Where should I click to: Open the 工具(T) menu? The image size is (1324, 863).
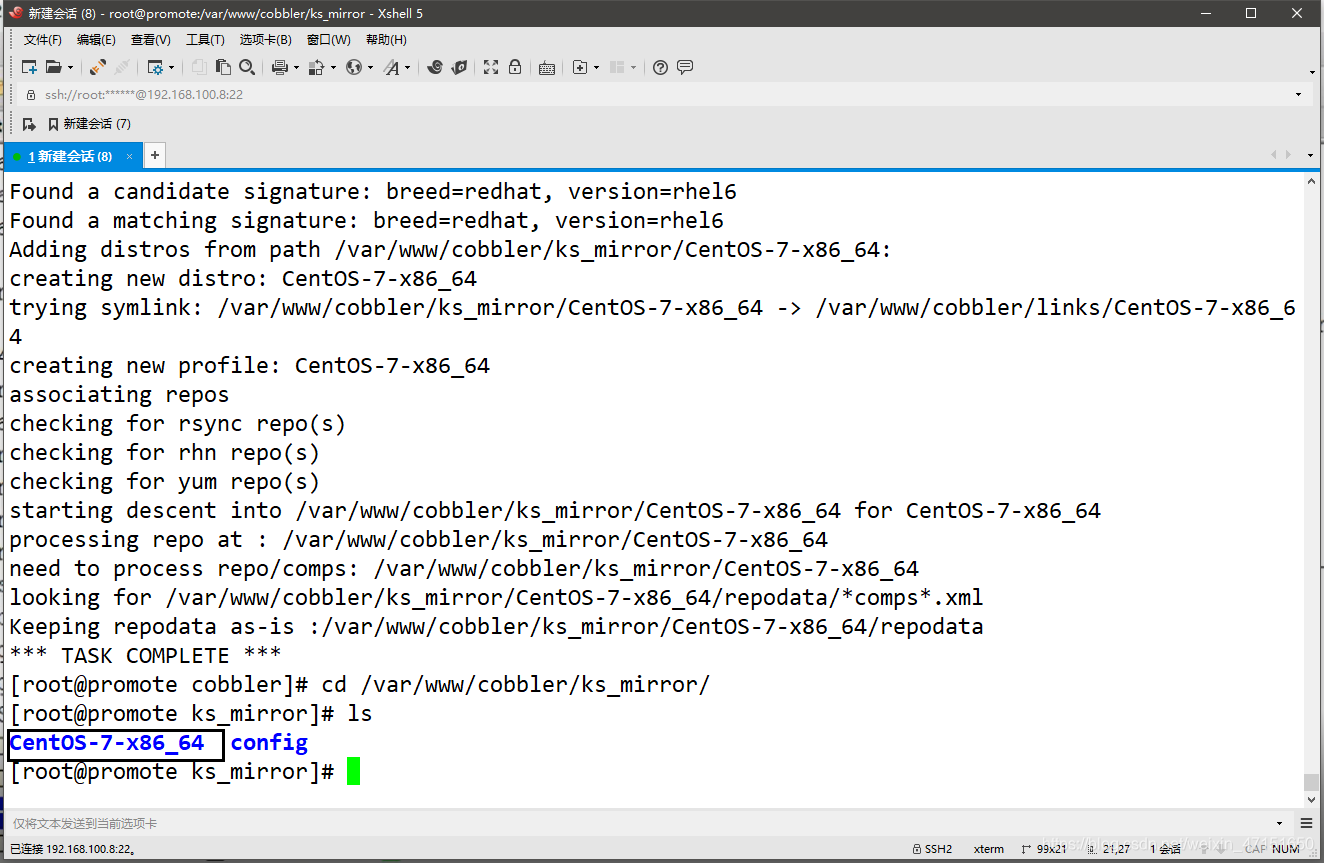pyautogui.click(x=205, y=40)
